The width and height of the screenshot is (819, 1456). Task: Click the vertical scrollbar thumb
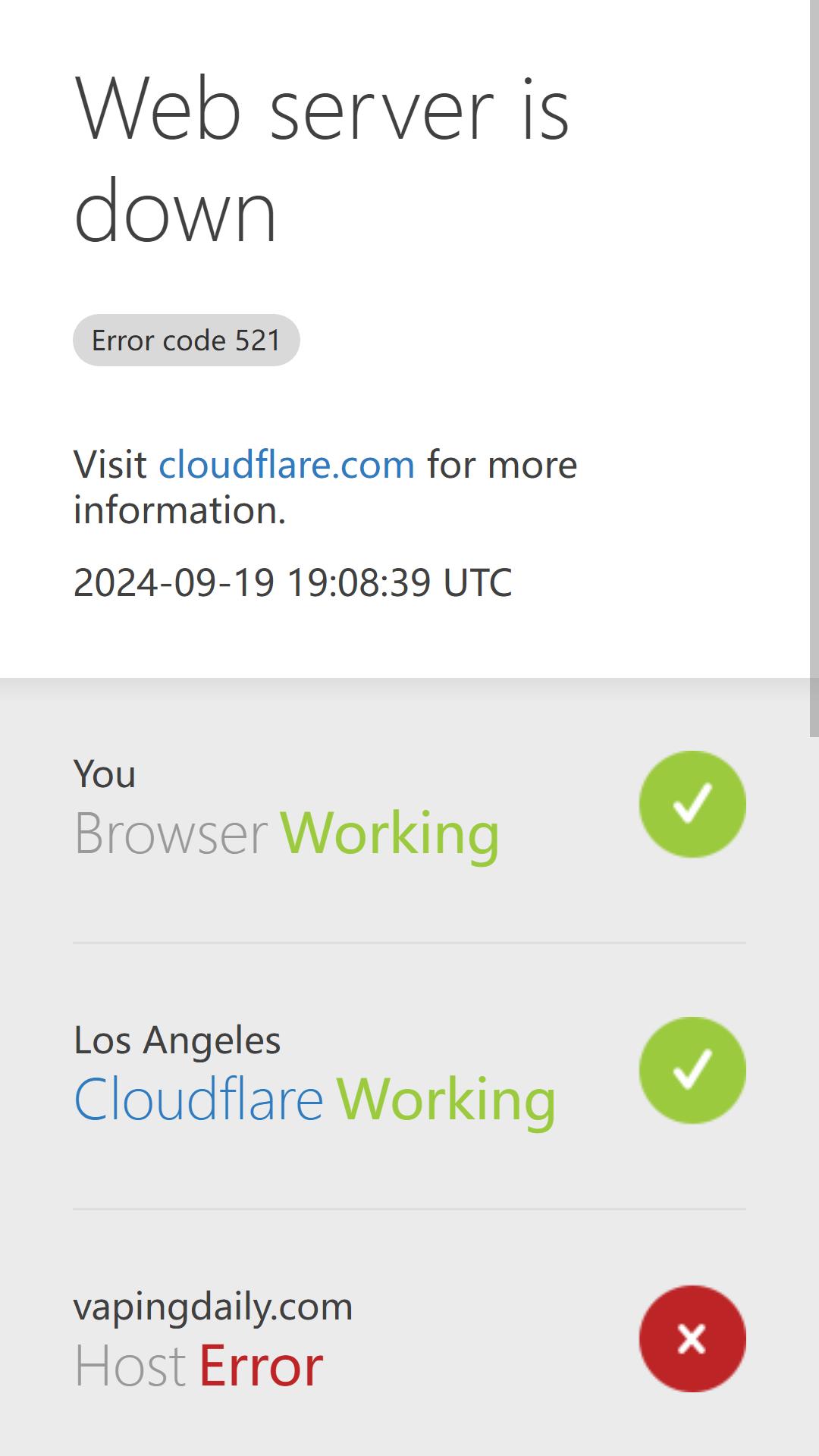click(x=814, y=368)
